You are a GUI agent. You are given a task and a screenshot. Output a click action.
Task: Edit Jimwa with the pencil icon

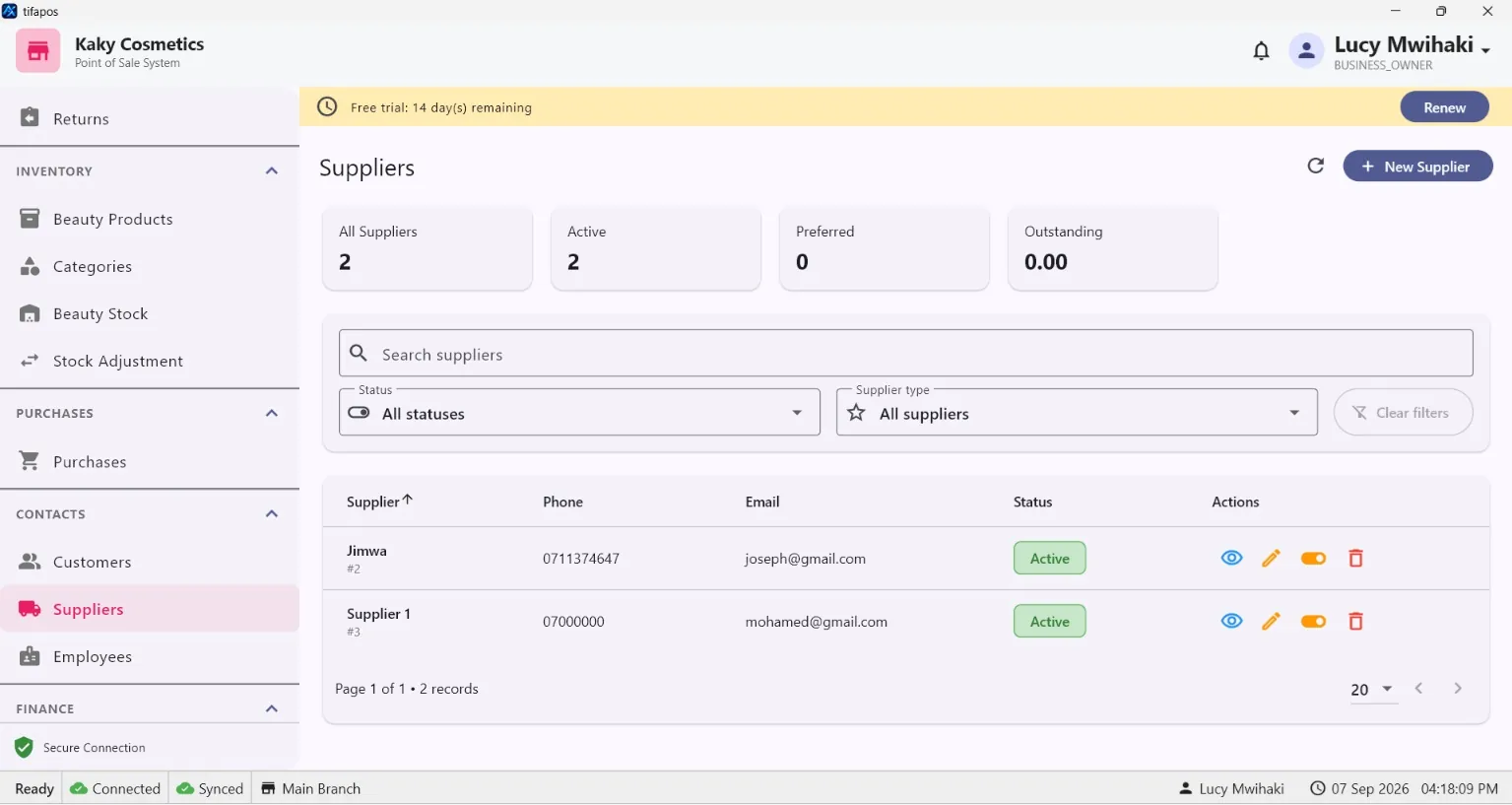(1271, 558)
